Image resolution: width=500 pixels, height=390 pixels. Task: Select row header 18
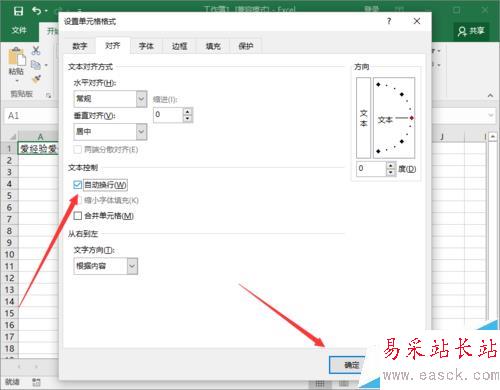point(9,349)
